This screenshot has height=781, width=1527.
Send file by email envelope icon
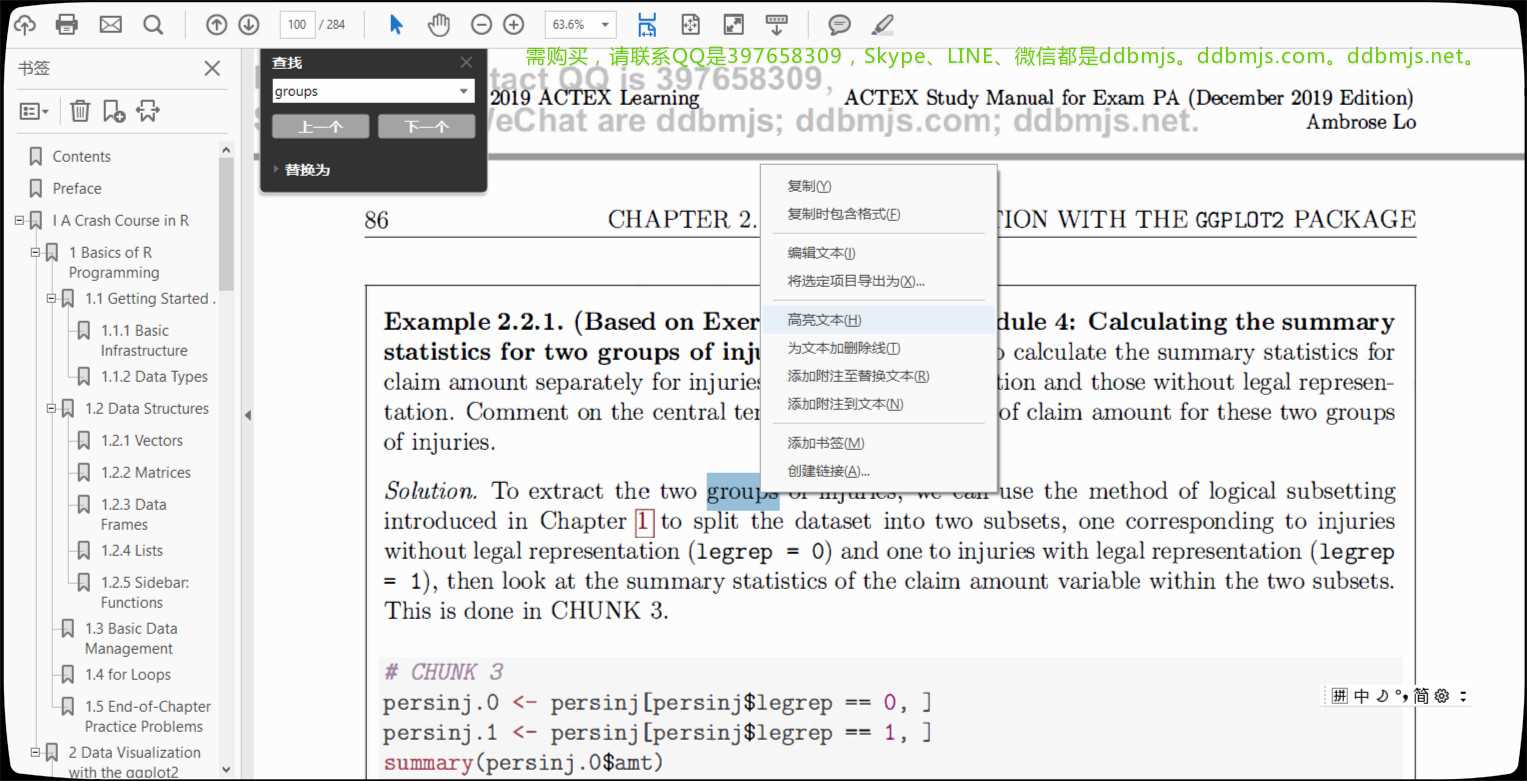coord(110,25)
